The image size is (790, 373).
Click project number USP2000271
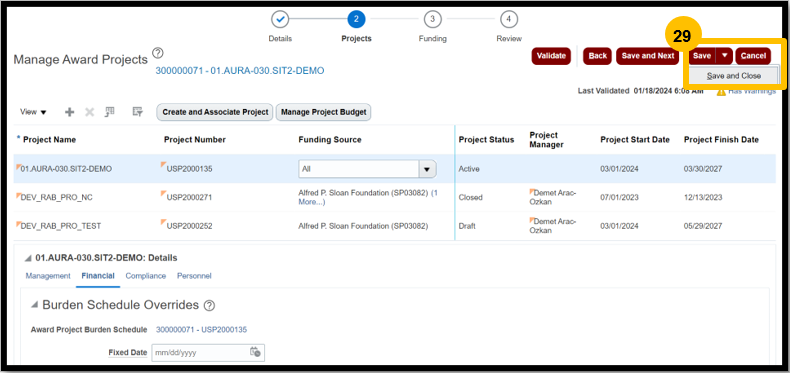coord(189,198)
